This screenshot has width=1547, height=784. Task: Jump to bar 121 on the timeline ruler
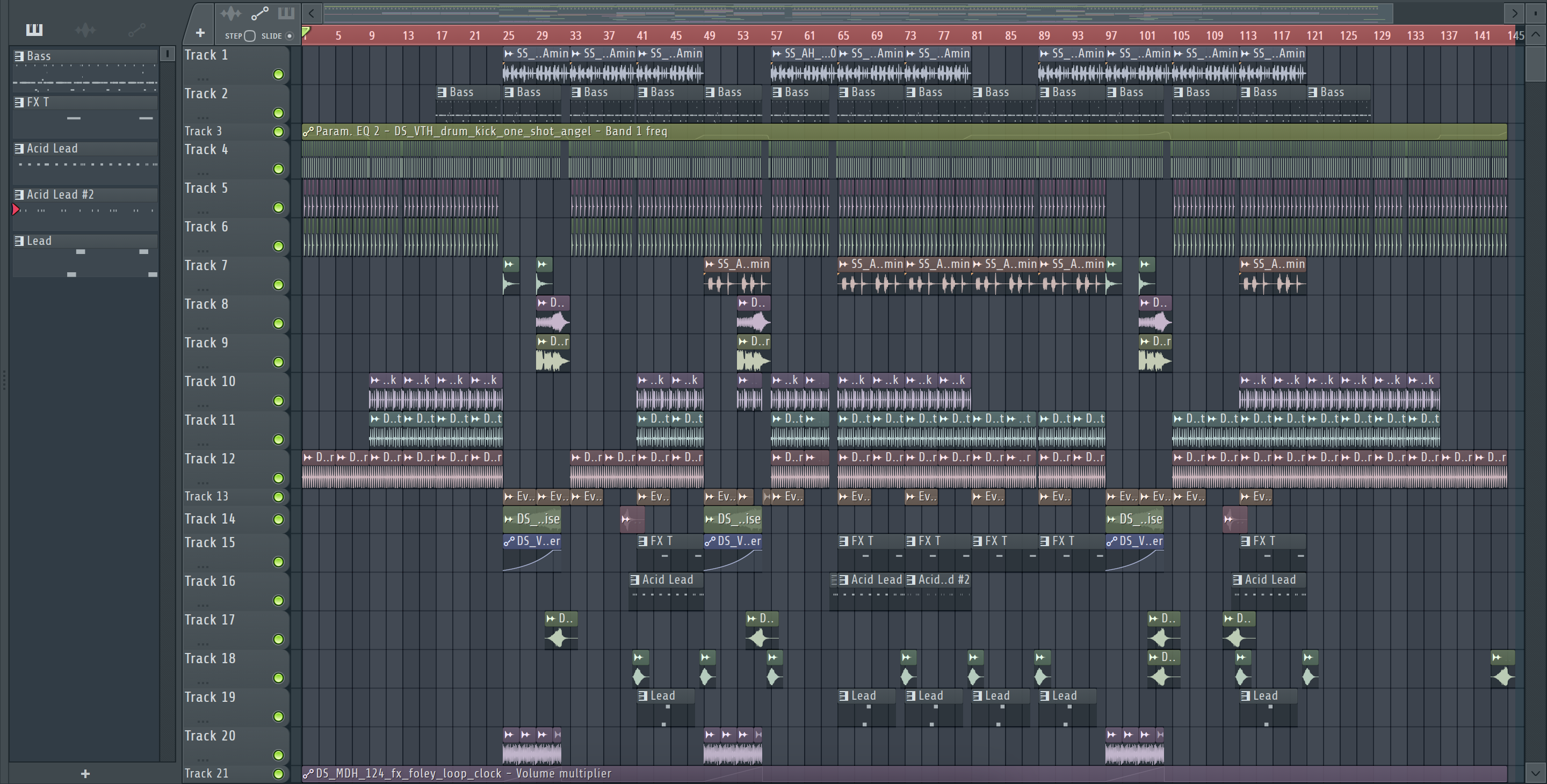click(1314, 35)
